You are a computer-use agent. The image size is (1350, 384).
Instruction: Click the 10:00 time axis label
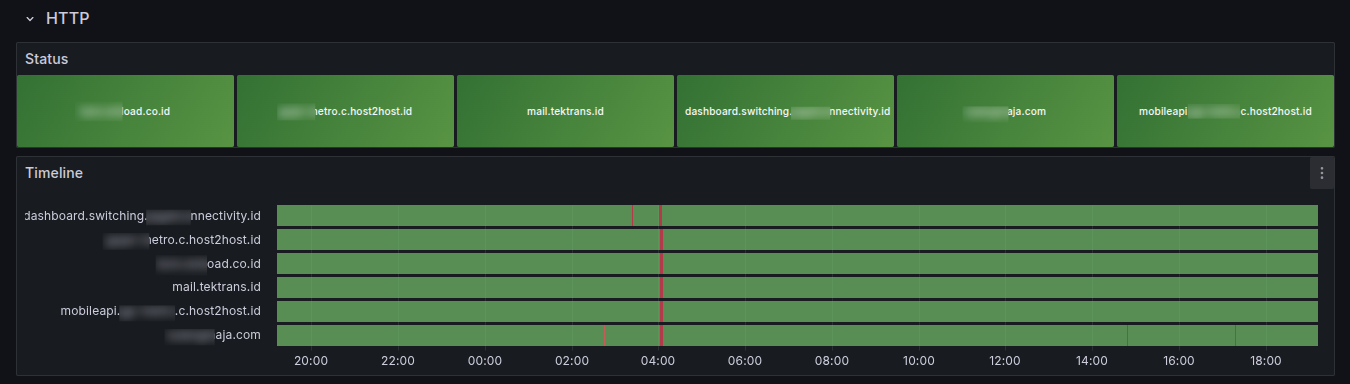click(x=919, y=361)
